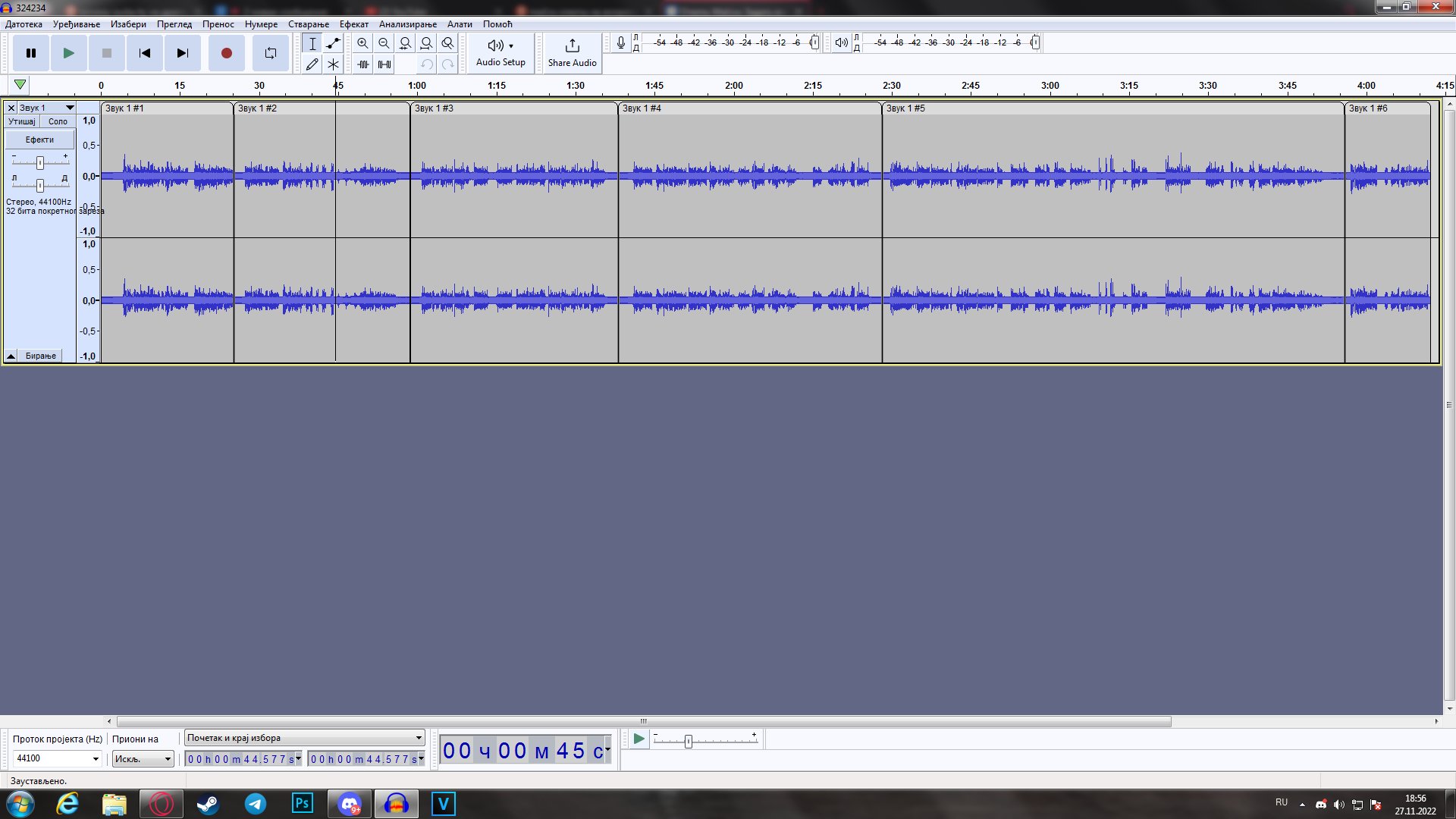Open Audio Setup dropdown

pyautogui.click(x=500, y=53)
